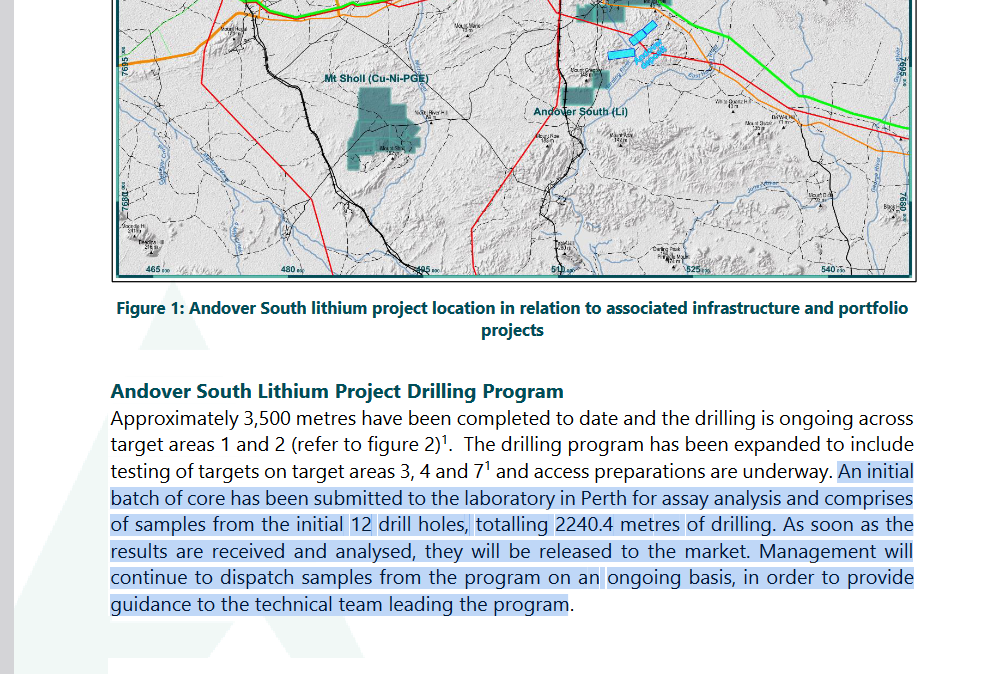Click the Mt Sholl (Cu-Ni-PGE) map label
The width and height of the screenshot is (986, 674).
tap(372, 78)
